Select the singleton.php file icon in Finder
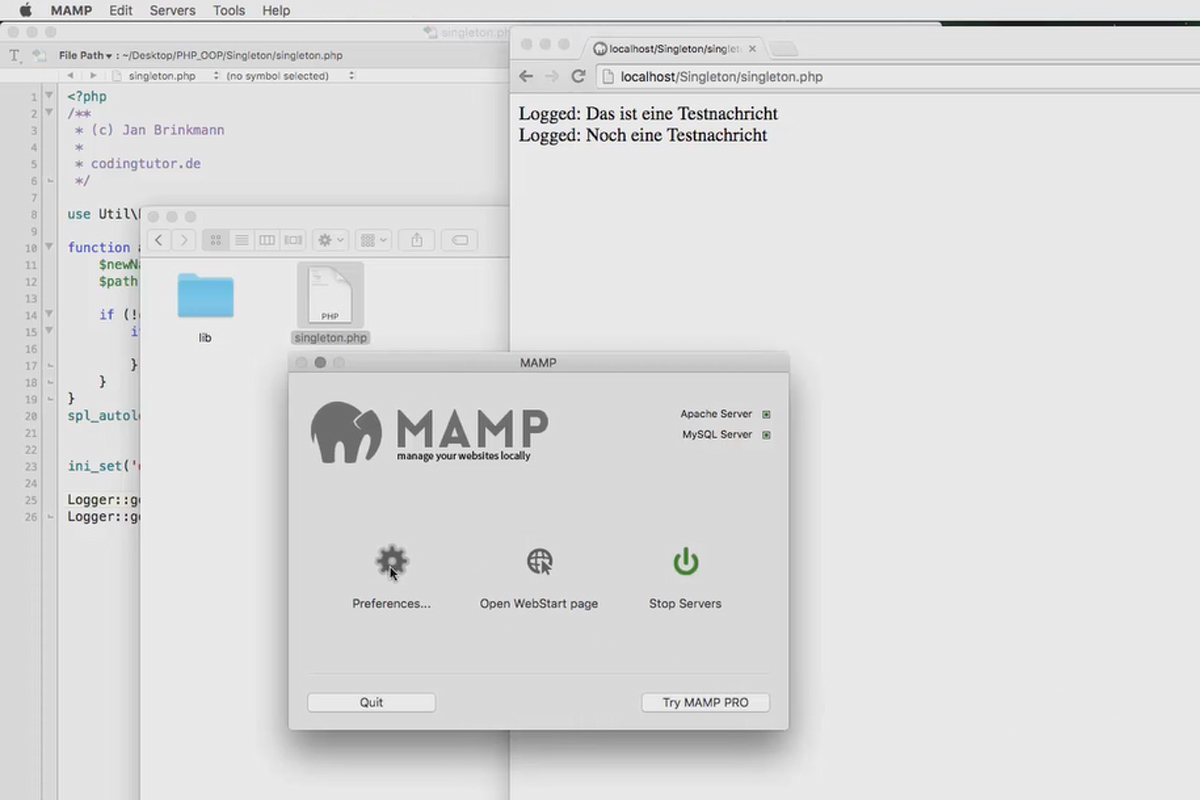Image resolution: width=1200 pixels, height=800 pixels. pos(330,294)
